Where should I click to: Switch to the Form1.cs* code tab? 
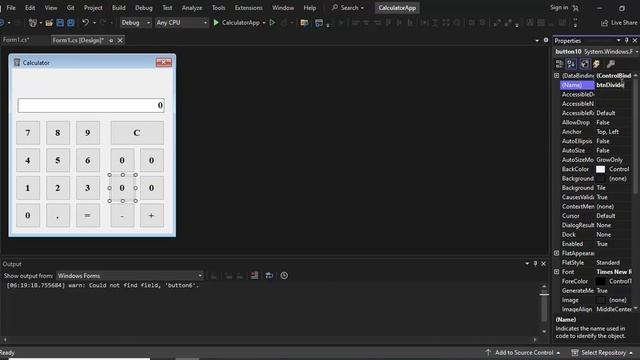[x=16, y=40]
